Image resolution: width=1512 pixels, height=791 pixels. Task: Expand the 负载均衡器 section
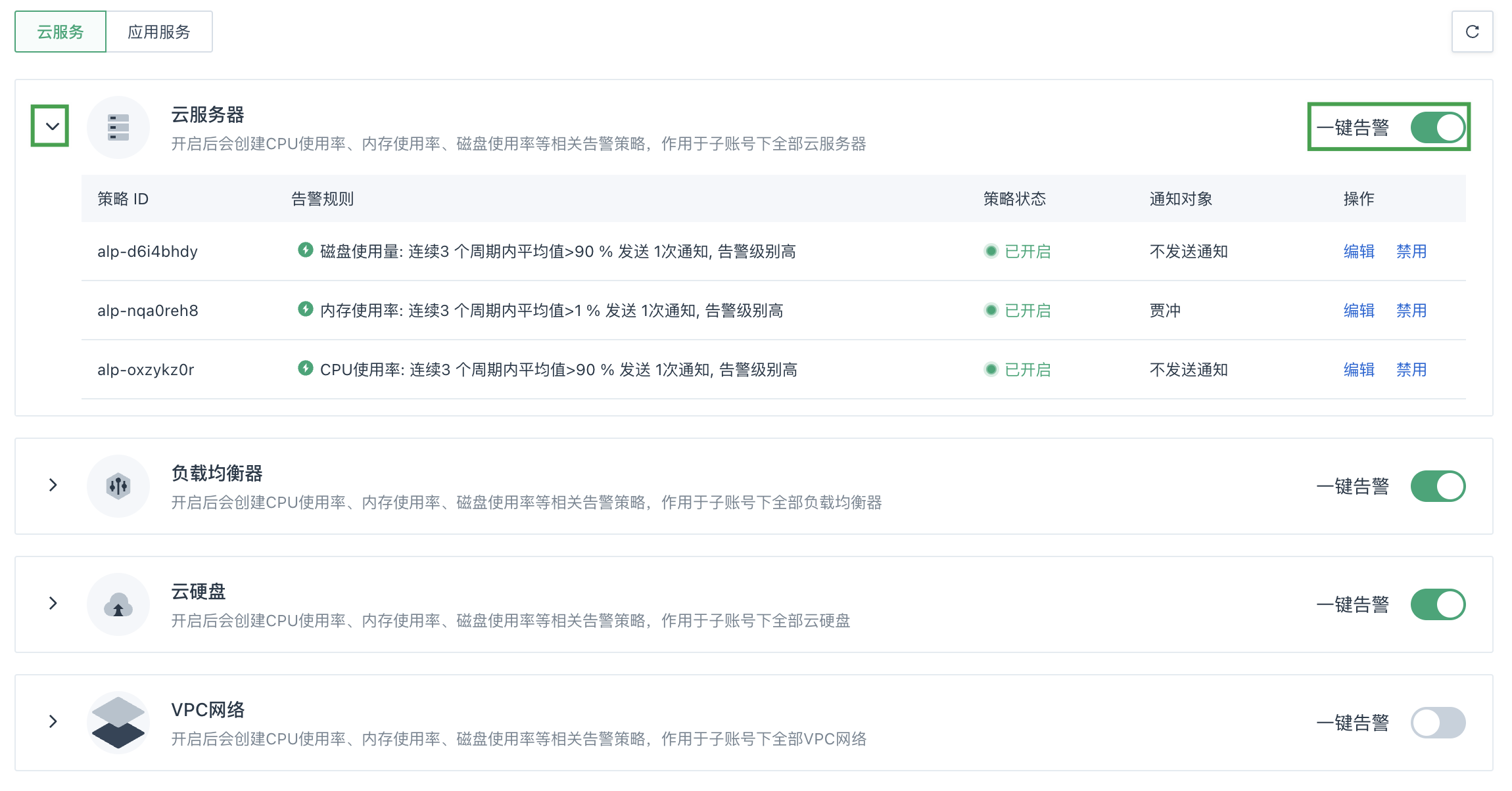pyautogui.click(x=53, y=485)
